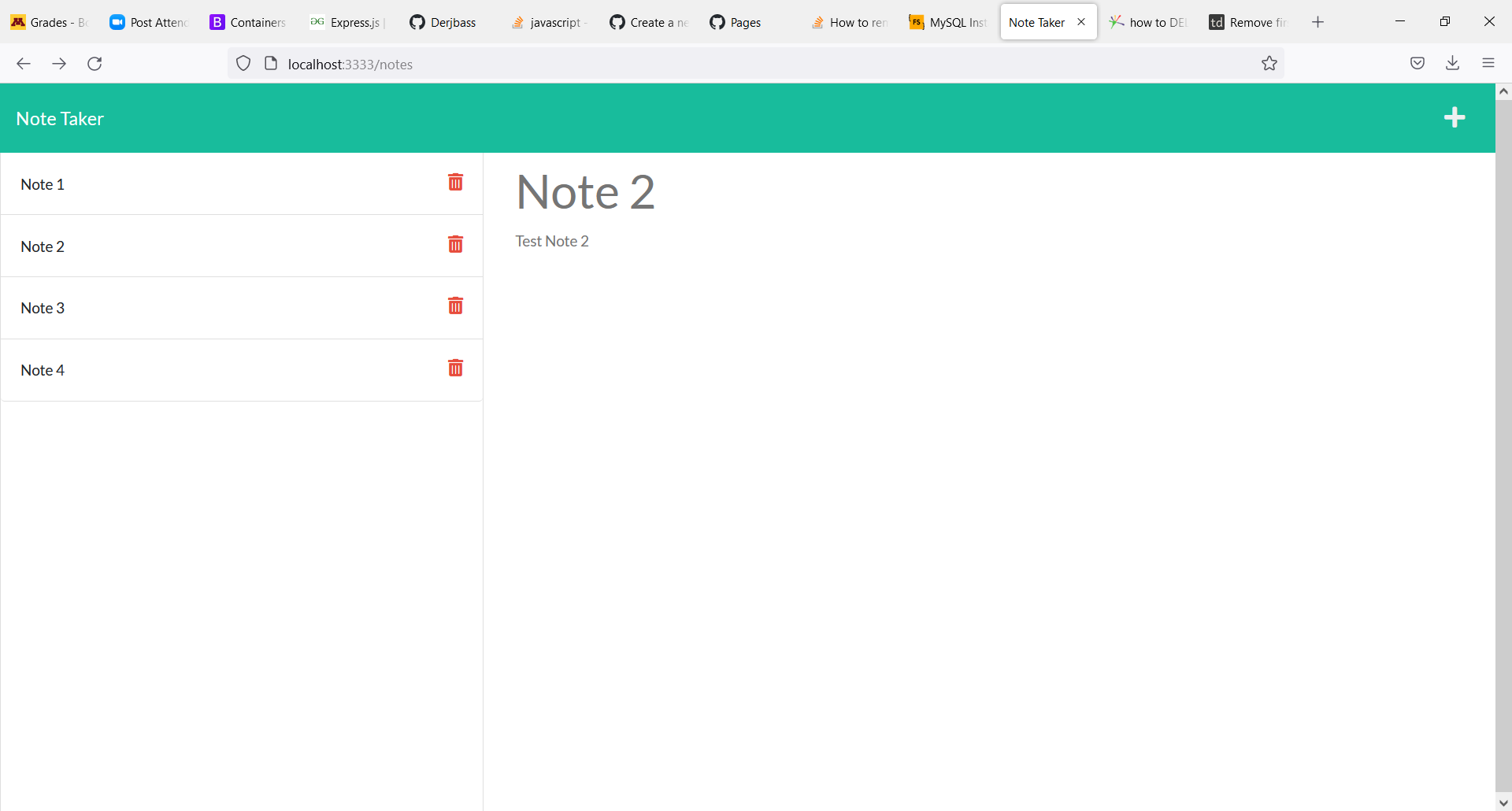Screen dimensions: 1512x811
Task: Open the Firefox application menu
Action: click(x=1488, y=63)
